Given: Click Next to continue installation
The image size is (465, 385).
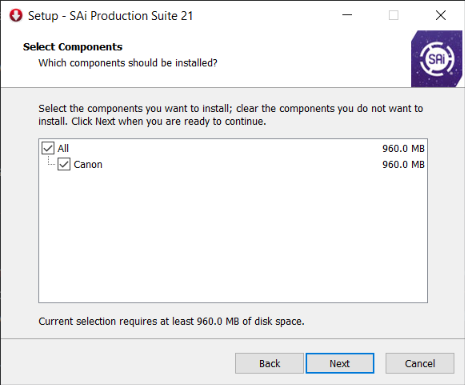Looking at the screenshot, I should click(x=340, y=363).
